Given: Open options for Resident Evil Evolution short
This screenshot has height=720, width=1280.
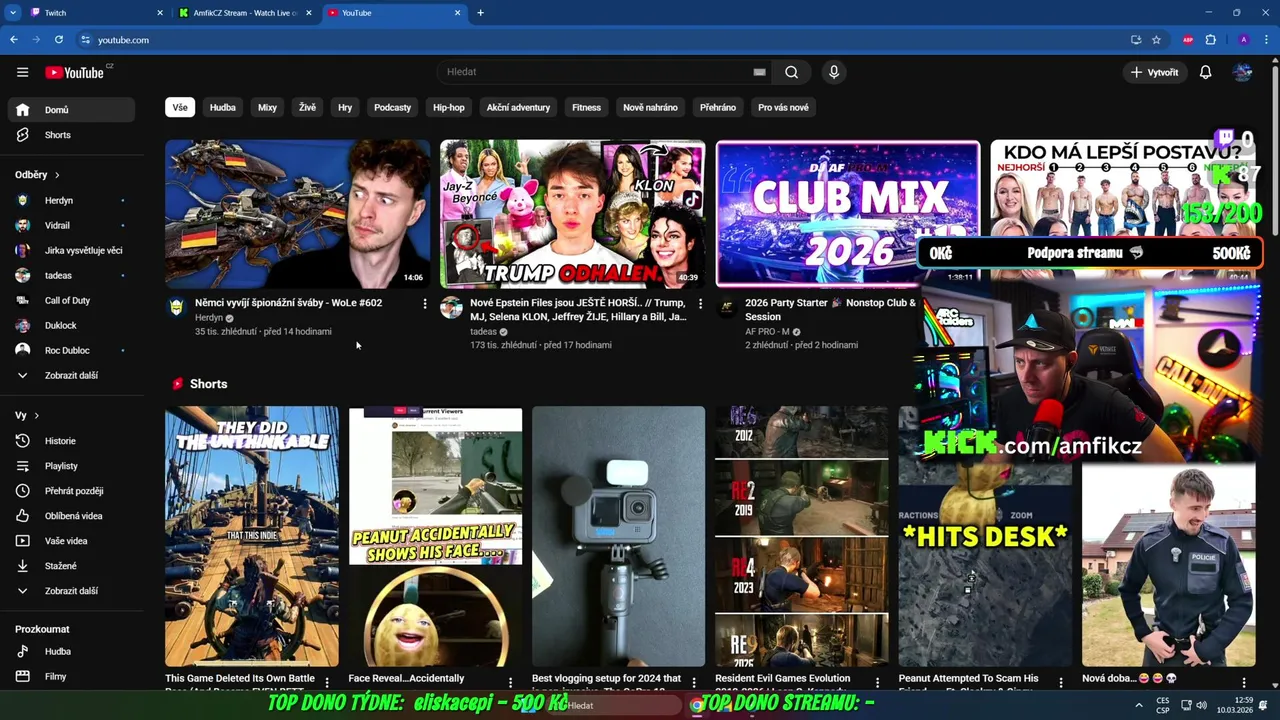Looking at the screenshot, I should point(877,682).
